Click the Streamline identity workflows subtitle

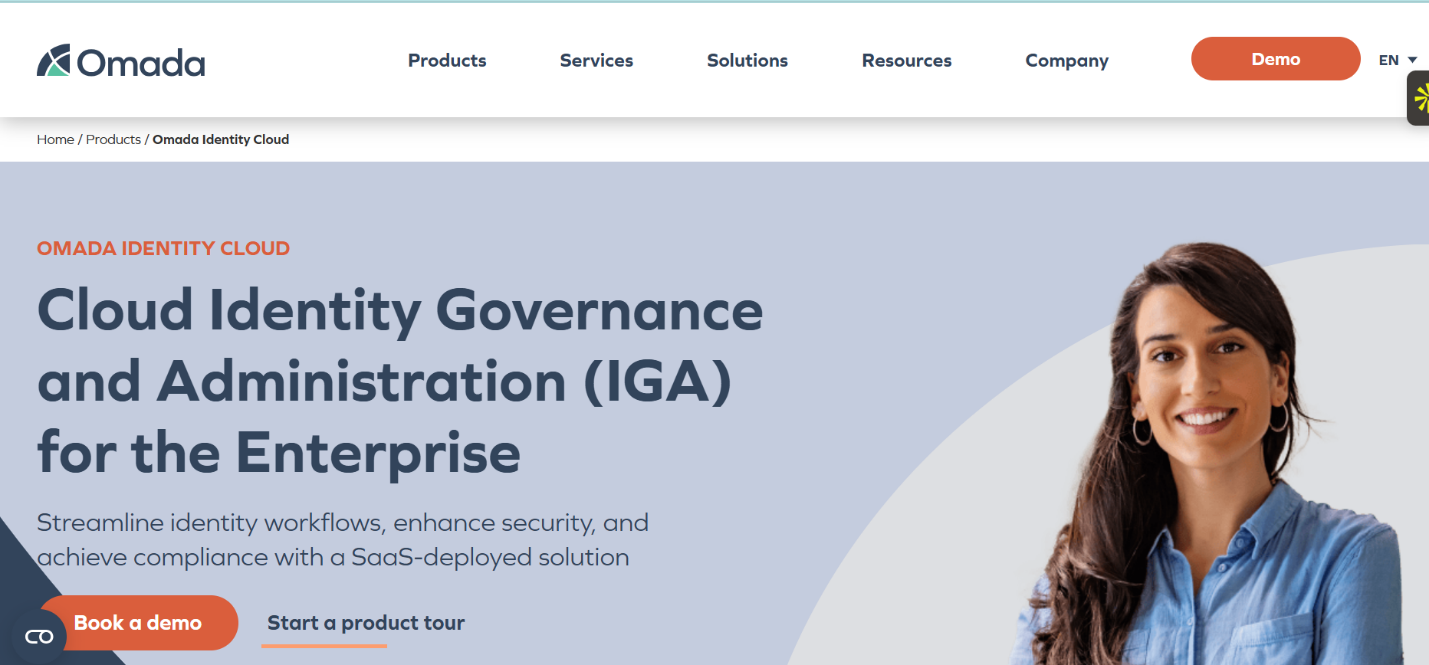click(x=343, y=540)
